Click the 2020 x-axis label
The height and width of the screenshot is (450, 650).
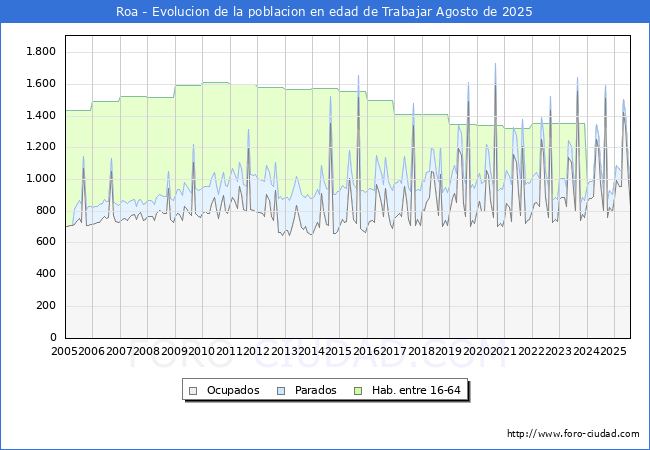point(476,352)
